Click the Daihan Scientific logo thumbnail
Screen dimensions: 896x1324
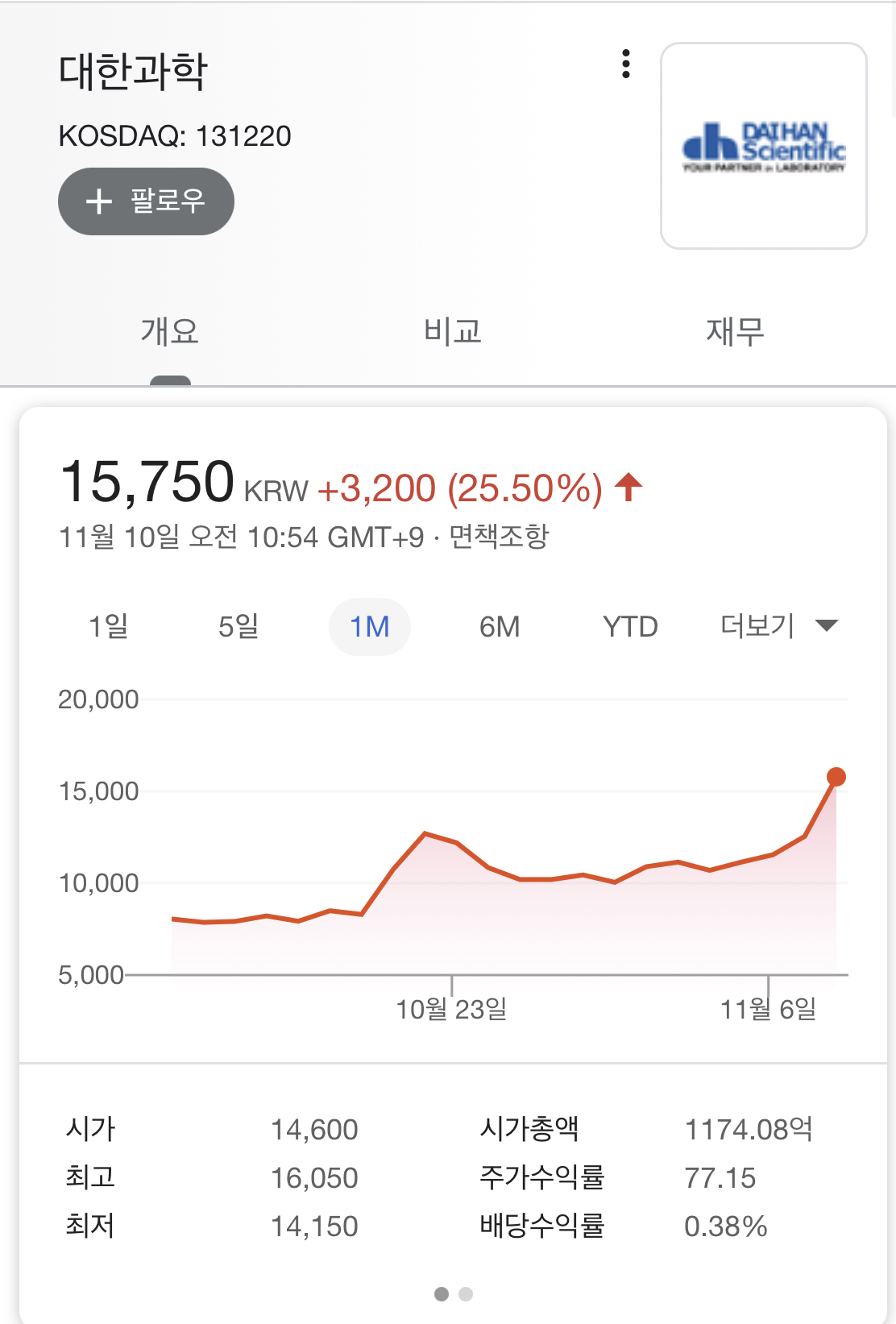pyautogui.click(x=763, y=146)
